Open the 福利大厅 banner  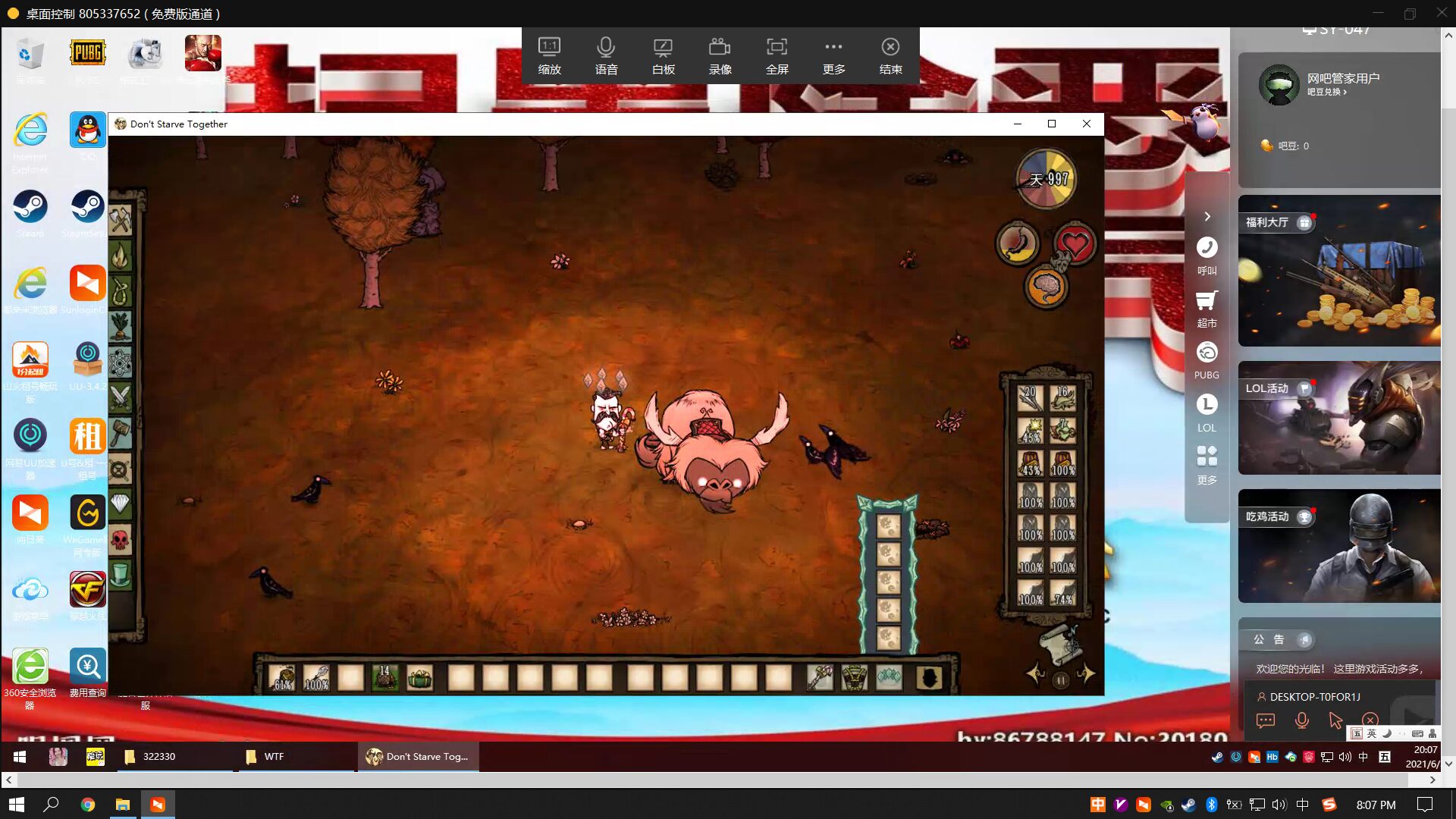[x=1339, y=271]
